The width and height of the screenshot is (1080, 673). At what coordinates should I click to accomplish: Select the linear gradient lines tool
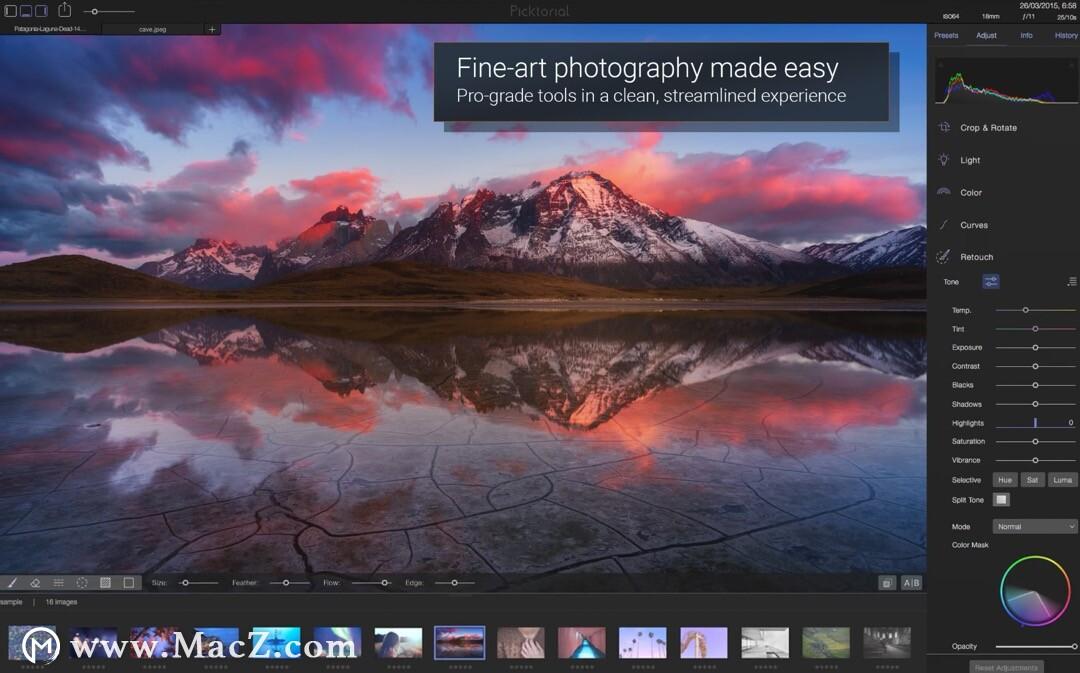[x=59, y=583]
